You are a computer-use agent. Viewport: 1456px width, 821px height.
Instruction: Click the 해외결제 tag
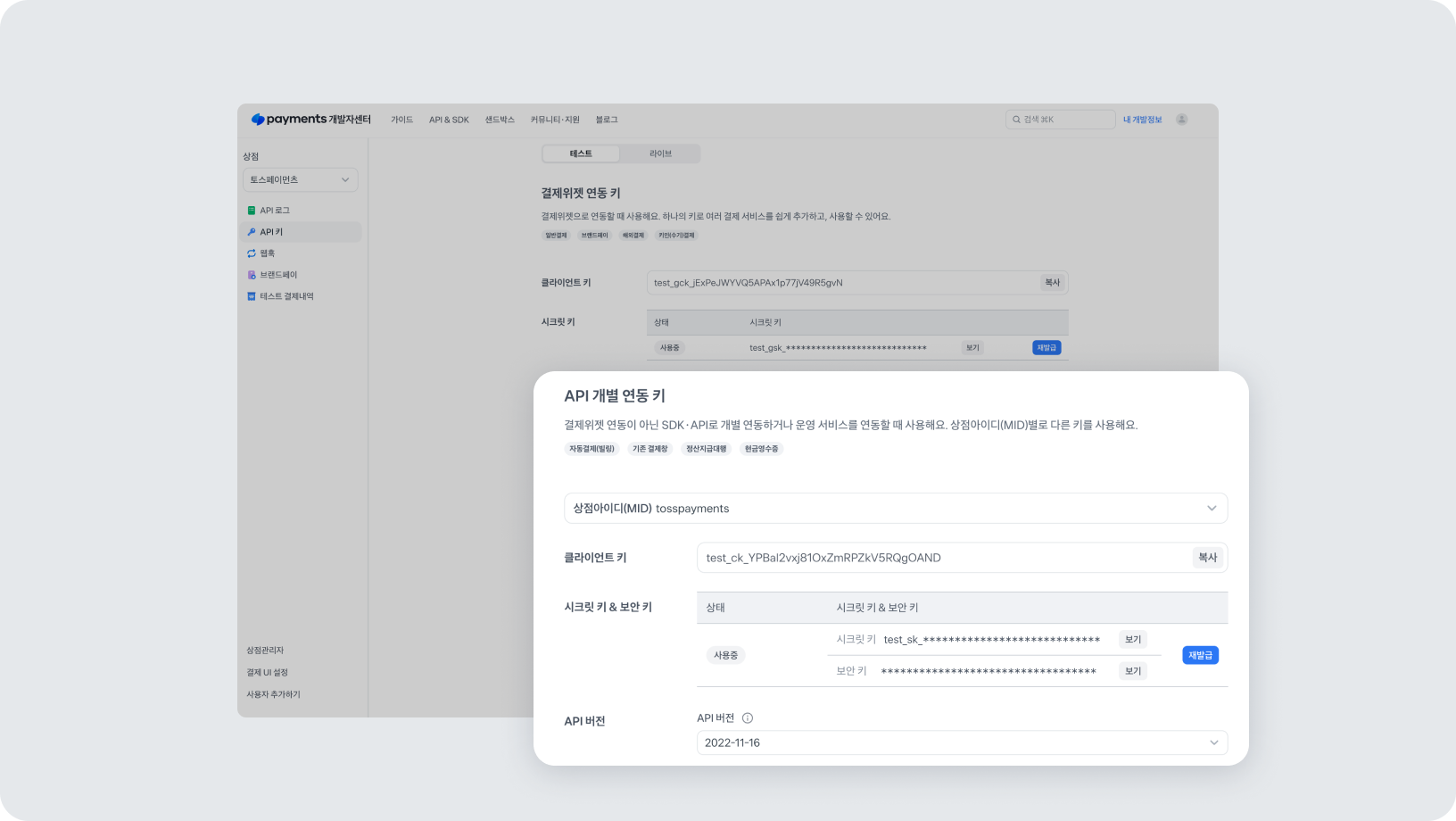[633, 236]
